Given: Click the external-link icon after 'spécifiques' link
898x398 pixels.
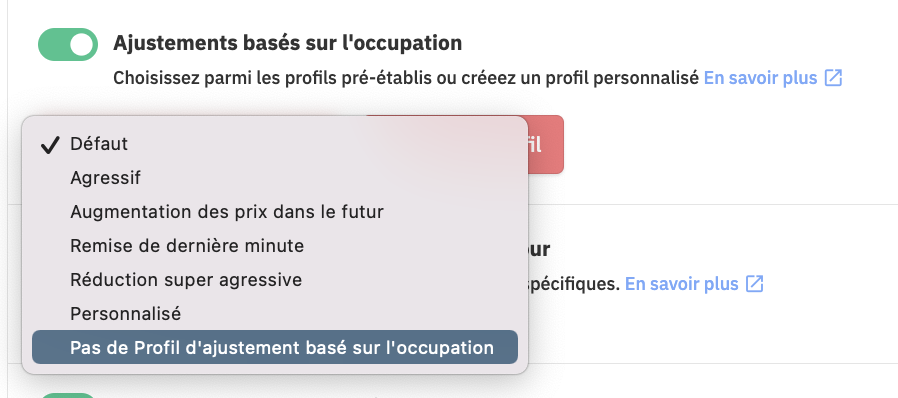Looking at the screenshot, I should point(755,283).
